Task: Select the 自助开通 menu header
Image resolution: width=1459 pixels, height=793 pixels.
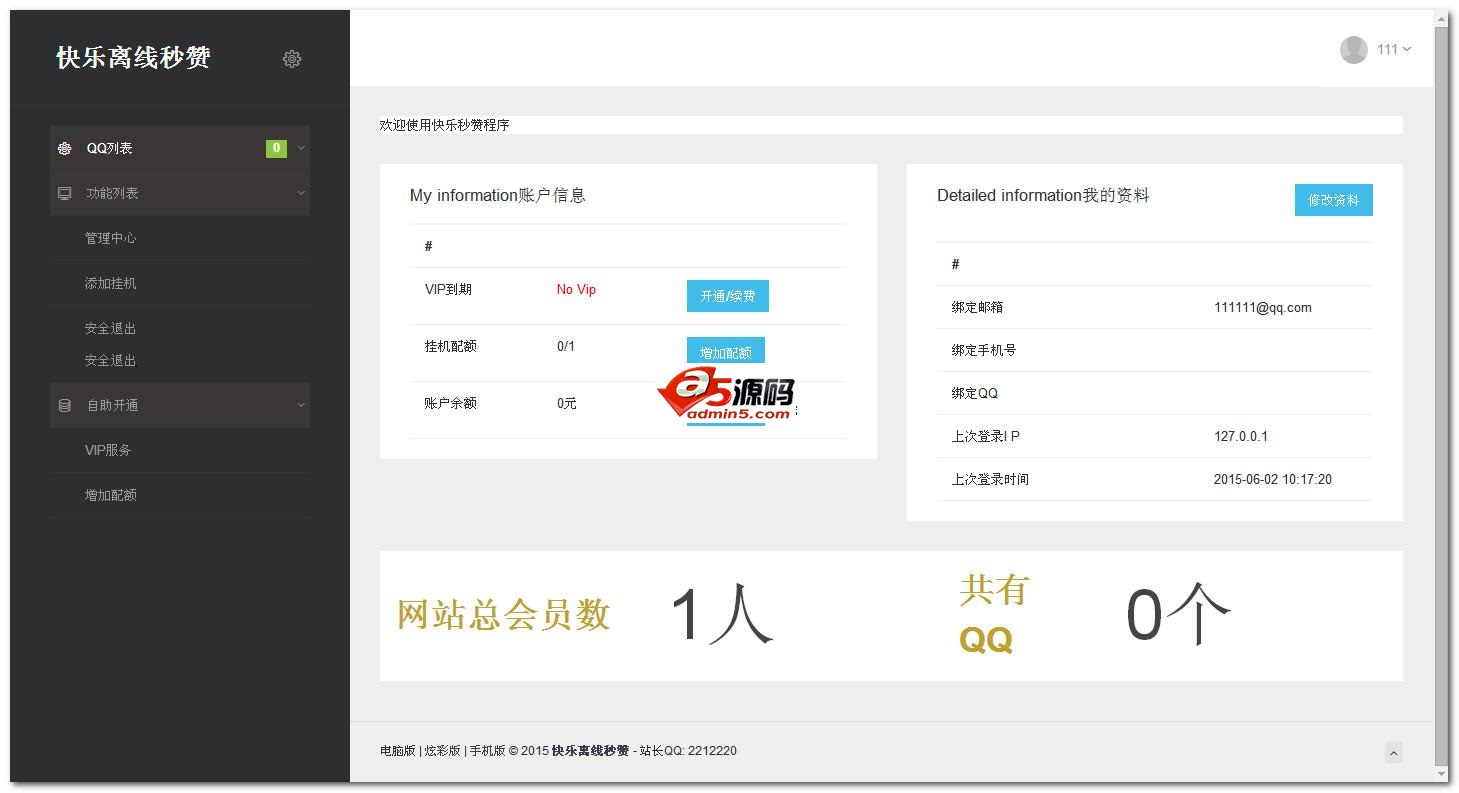Action: [x=180, y=405]
